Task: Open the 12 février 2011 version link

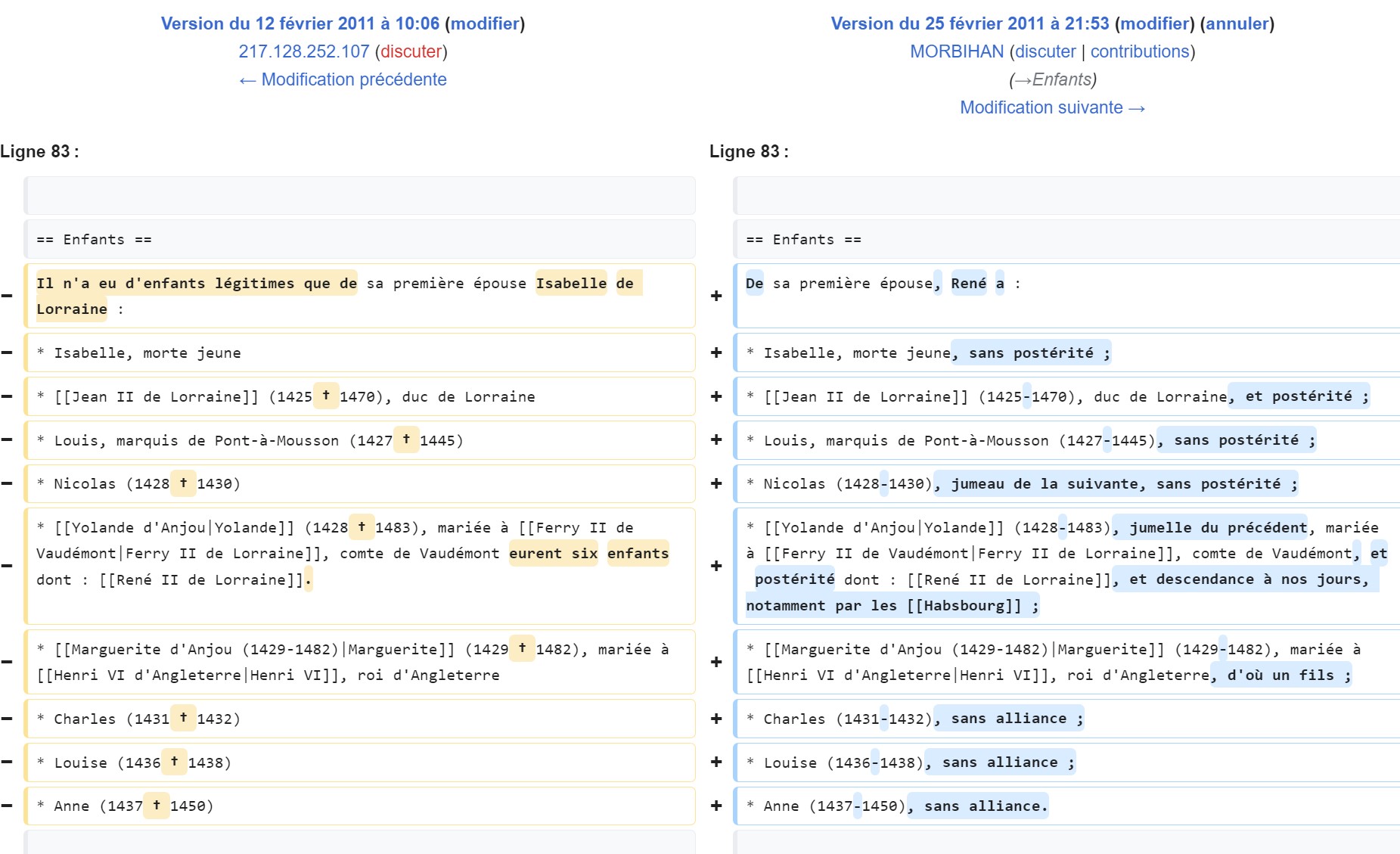Action: tap(300, 23)
